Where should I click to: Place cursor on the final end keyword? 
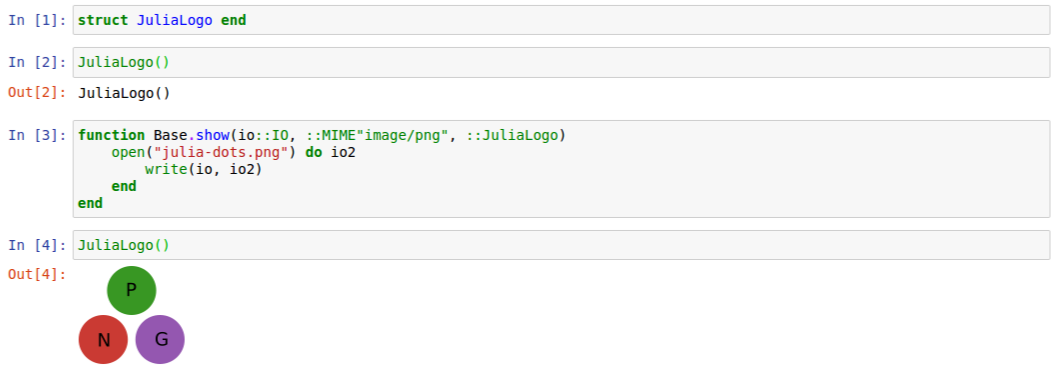pyautogui.click(x=90, y=203)
